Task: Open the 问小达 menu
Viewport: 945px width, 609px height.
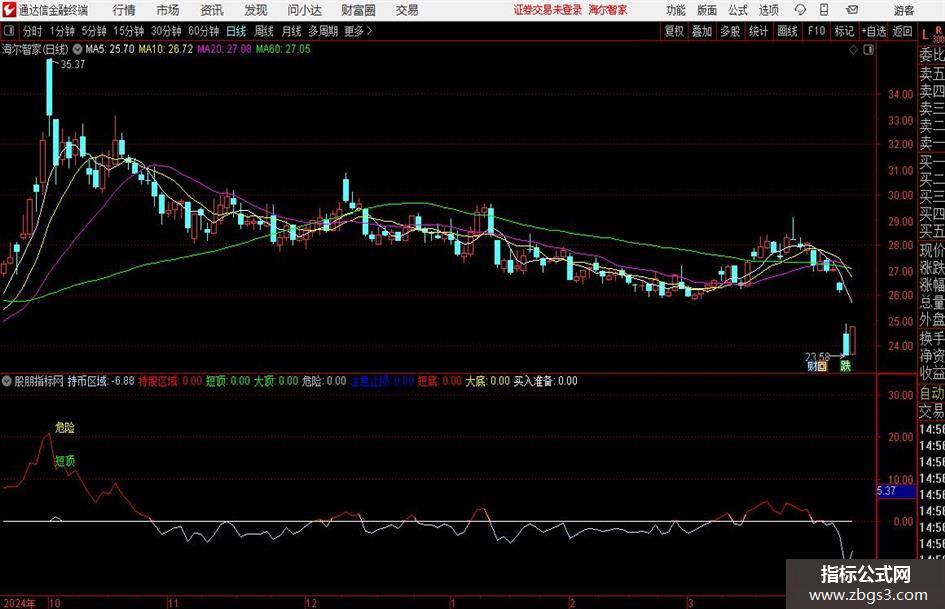Action: pyautogui.click(x=305, y=10)
